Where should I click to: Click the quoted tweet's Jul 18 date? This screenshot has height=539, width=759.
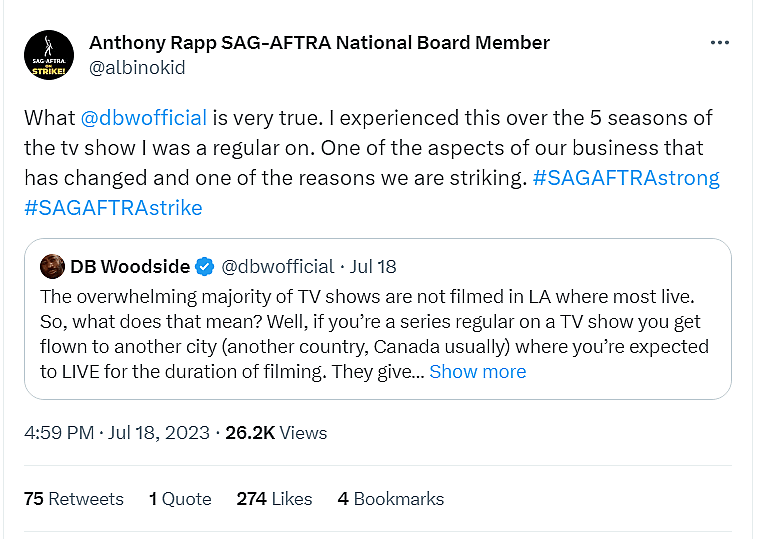375,266
